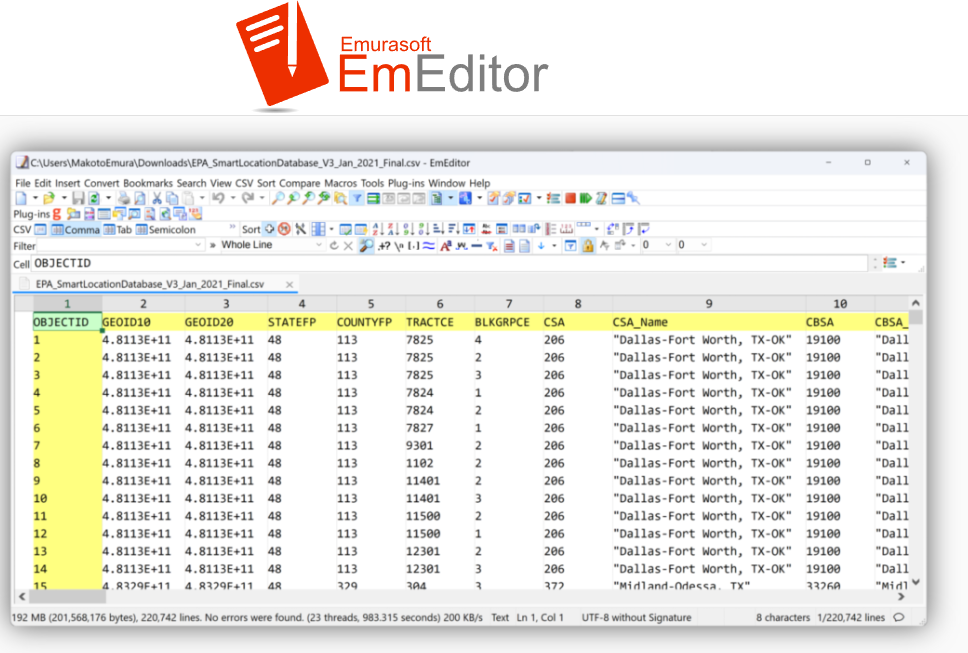Click the sort Z to A descending icon

tap(393, 229)
